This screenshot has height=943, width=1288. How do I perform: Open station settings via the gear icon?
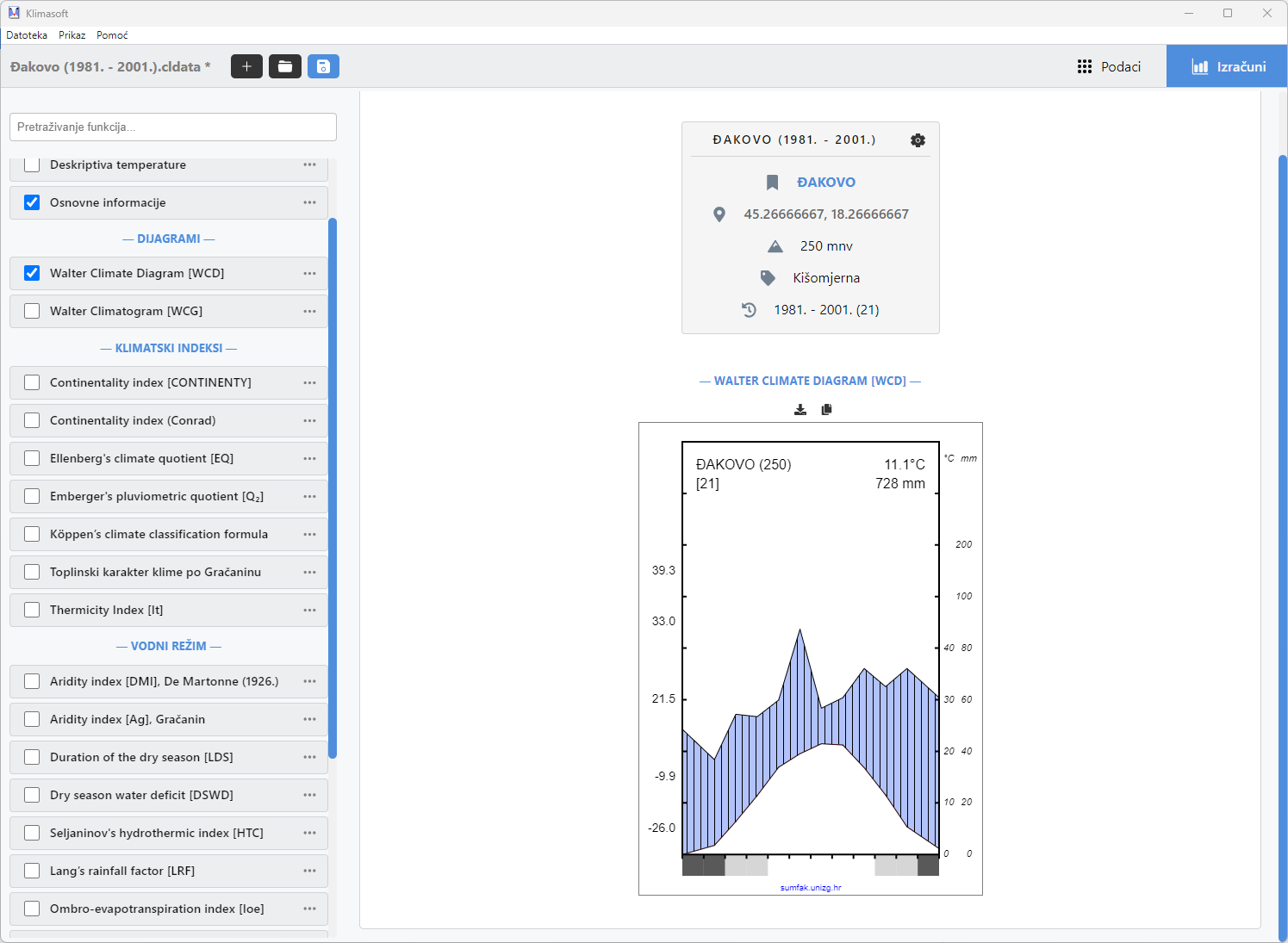pyautogui.click(x=918, y=140)
